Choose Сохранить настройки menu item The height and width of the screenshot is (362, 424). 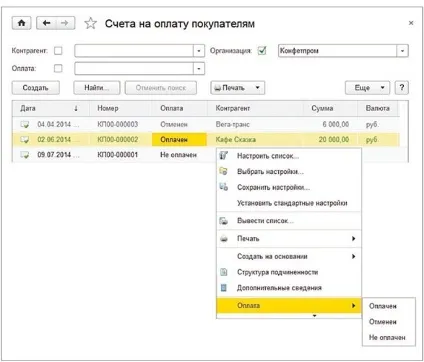click(x=289, y=187)
